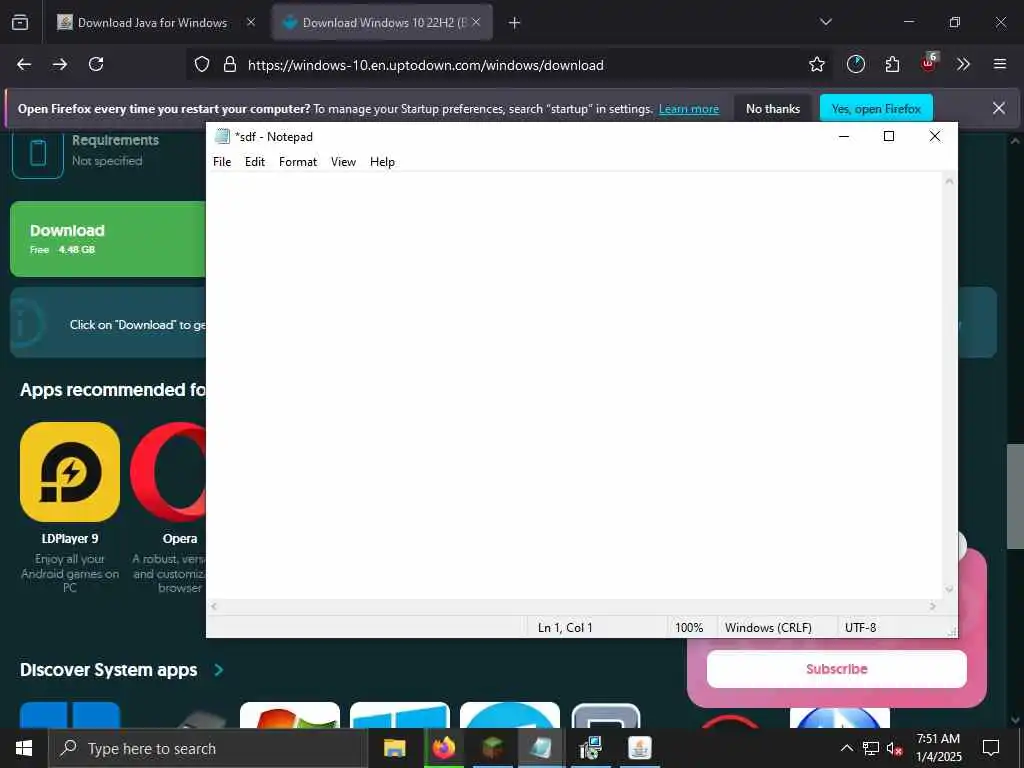This screenshot has width=1024, height=768.
Task: Open the Windows Start menu
Action: coord(24,748)
